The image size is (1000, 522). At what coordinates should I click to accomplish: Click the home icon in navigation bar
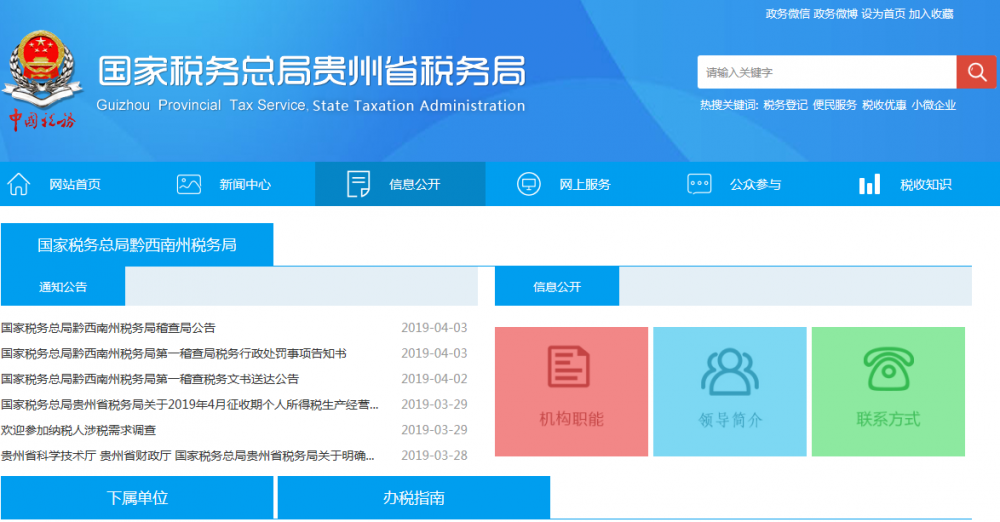[19, 184]
